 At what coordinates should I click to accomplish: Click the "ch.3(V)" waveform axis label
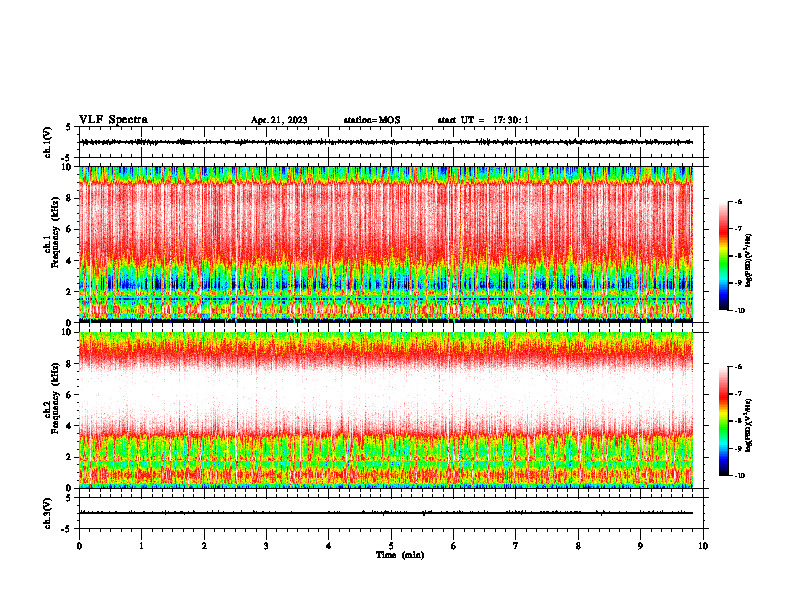48,513
